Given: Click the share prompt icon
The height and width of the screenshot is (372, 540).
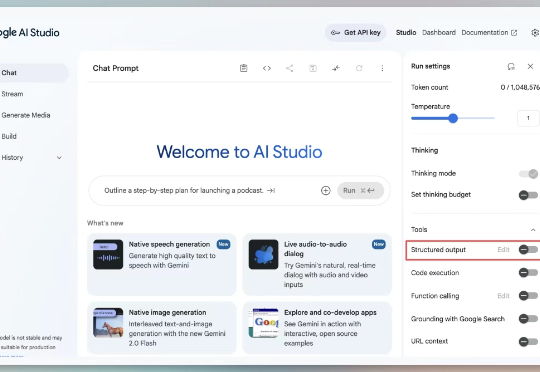Looking at the screenshot, I should (x=290, y=68).
